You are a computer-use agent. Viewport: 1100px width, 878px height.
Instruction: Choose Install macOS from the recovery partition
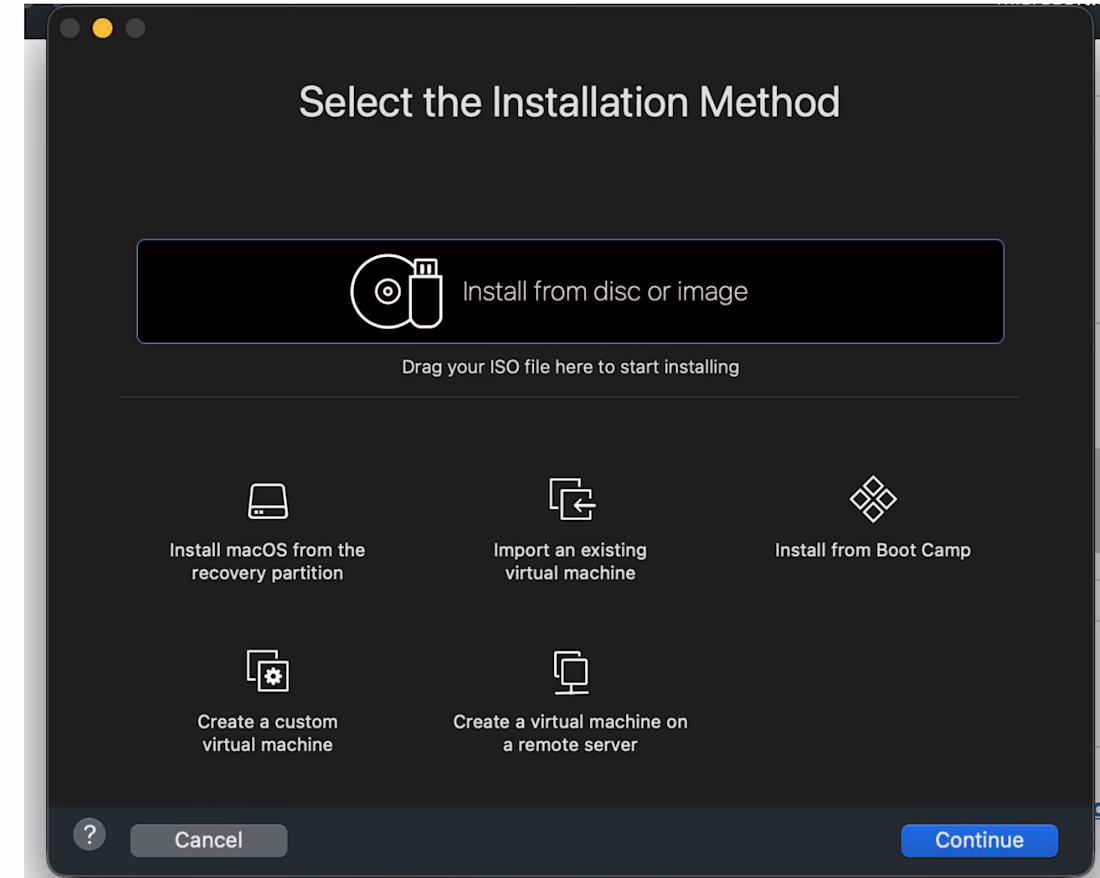point(267,561)
